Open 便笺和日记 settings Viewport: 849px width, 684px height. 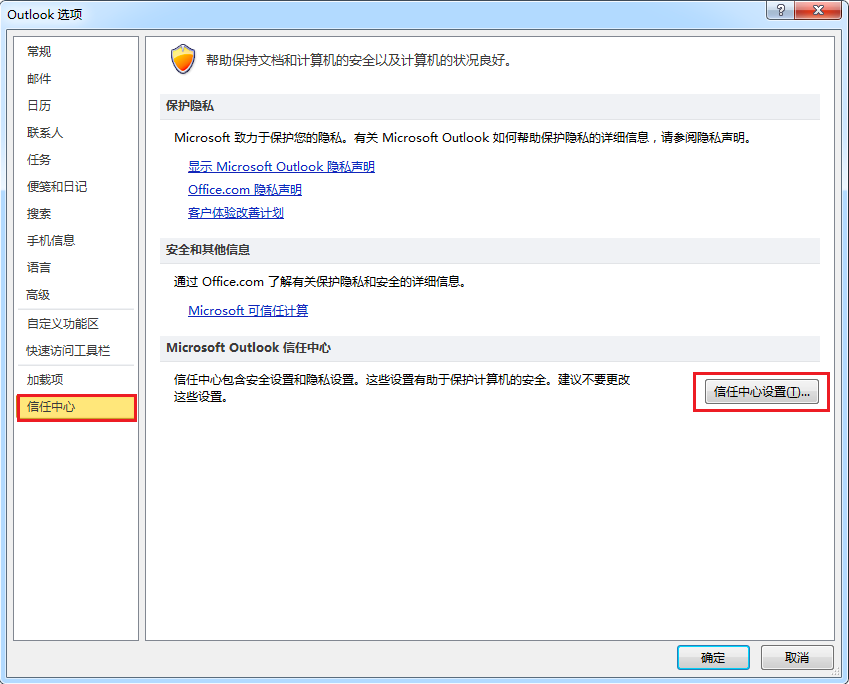[x=57, y=187]
